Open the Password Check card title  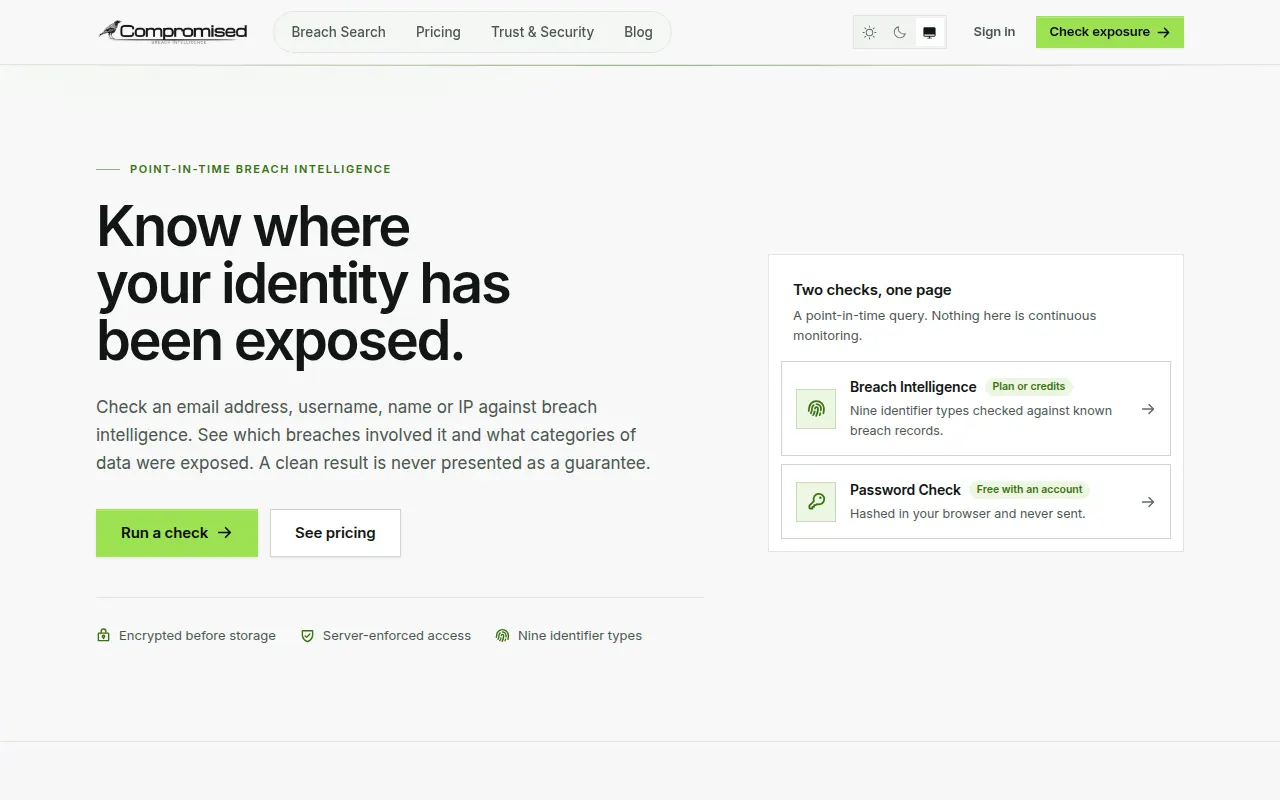(905, 490)
